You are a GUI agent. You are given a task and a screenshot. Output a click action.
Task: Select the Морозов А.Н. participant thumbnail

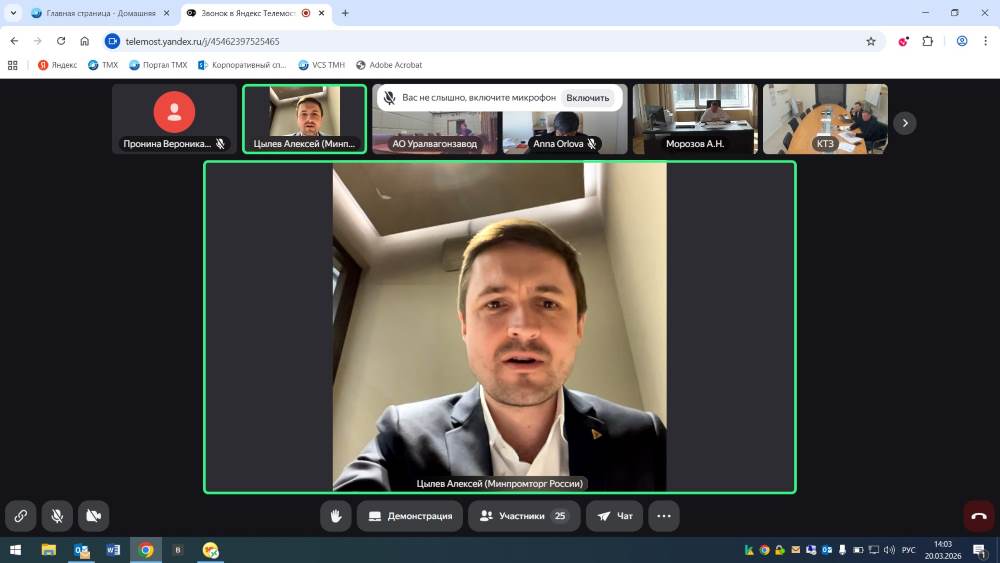pyautogui.click(x=695, y=120)
